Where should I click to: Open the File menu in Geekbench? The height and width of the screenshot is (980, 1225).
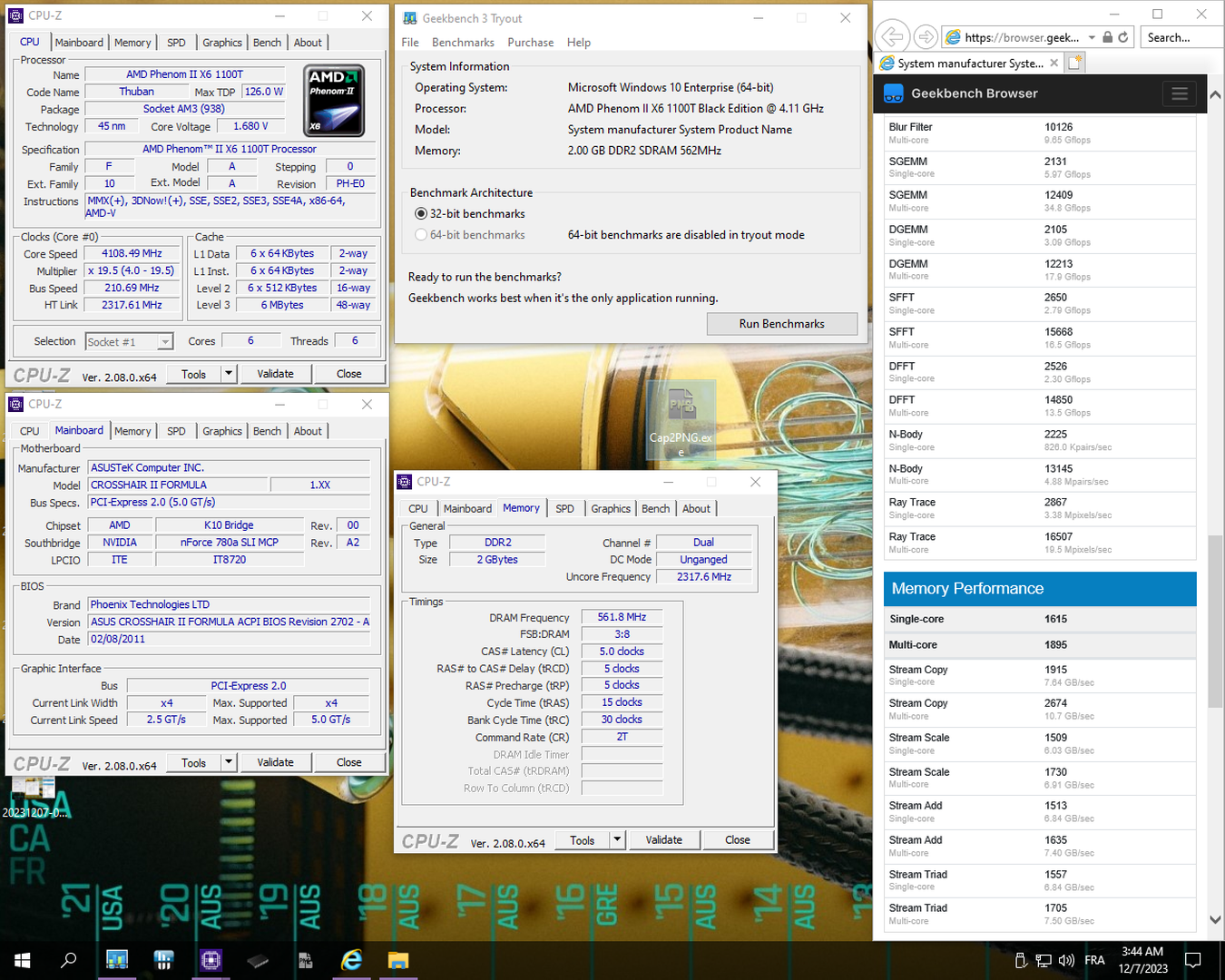pos(410,43)
